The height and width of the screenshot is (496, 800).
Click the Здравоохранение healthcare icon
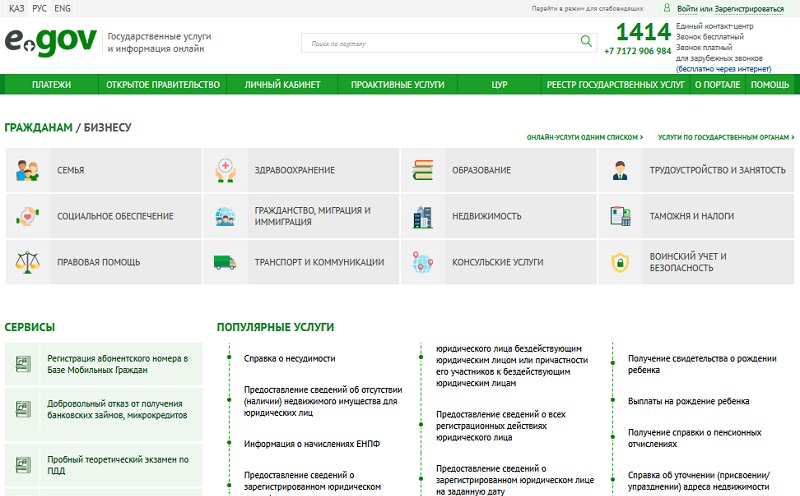(x=225, y=170)
